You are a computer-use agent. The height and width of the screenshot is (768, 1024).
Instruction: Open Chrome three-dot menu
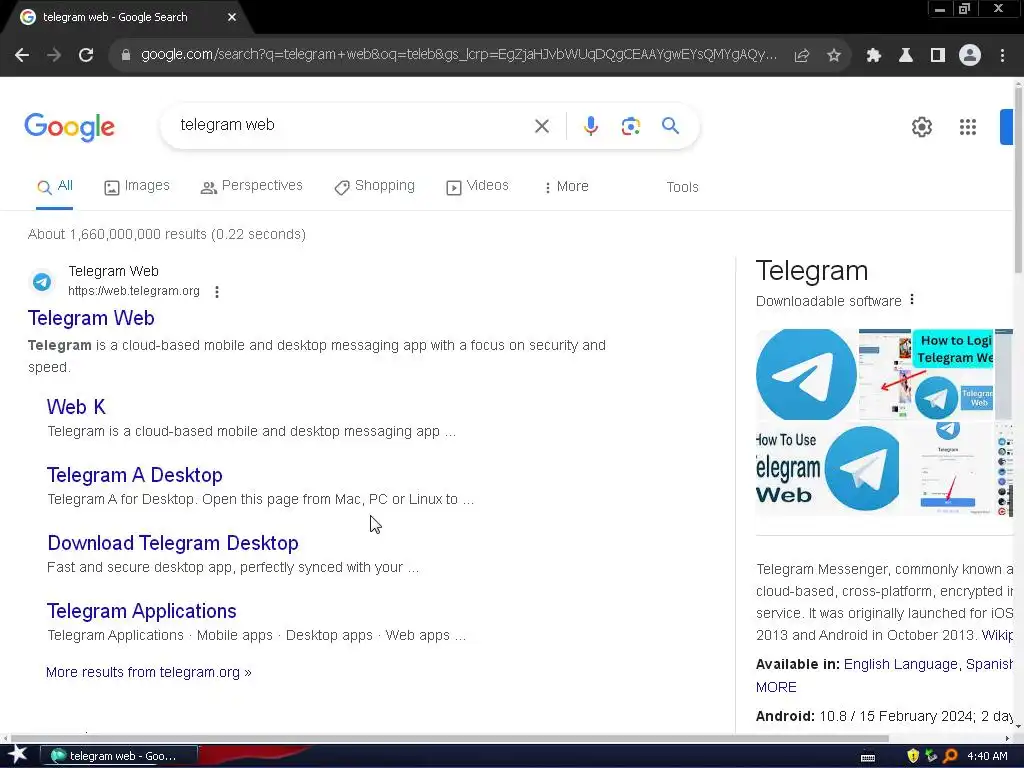tap(1002, 56)
